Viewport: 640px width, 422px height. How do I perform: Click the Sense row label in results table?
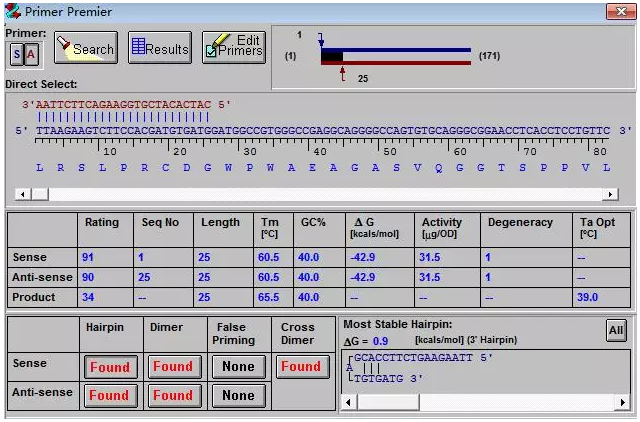[x=29, y=258]
